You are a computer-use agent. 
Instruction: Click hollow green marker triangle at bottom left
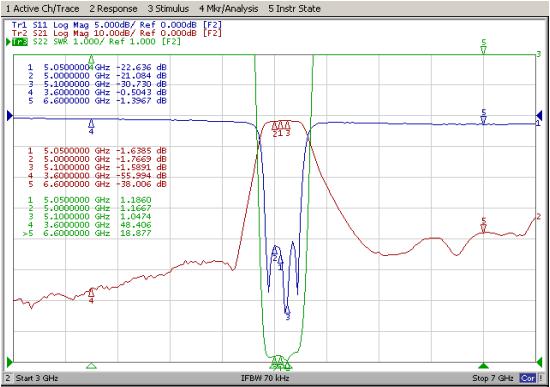pos(91,366)
